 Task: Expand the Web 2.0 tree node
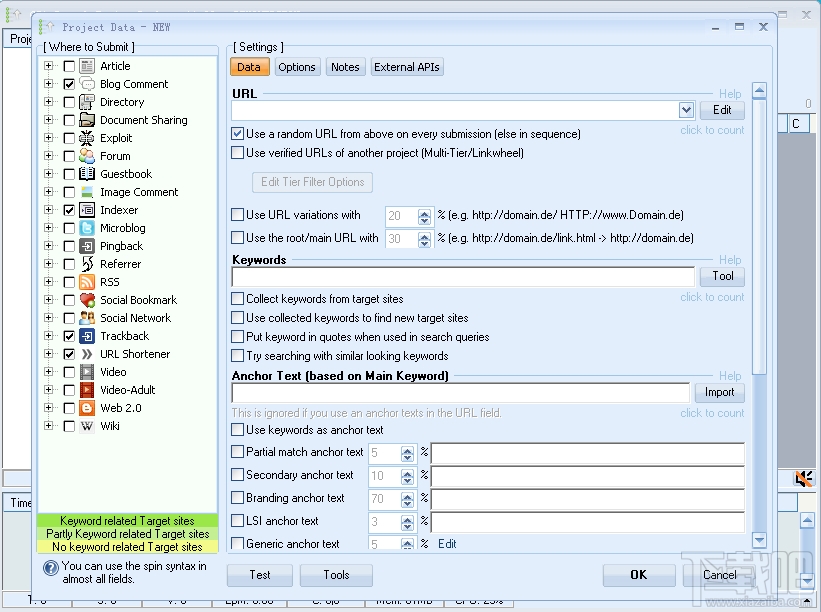pyautogui.click(x=48, y=407)
